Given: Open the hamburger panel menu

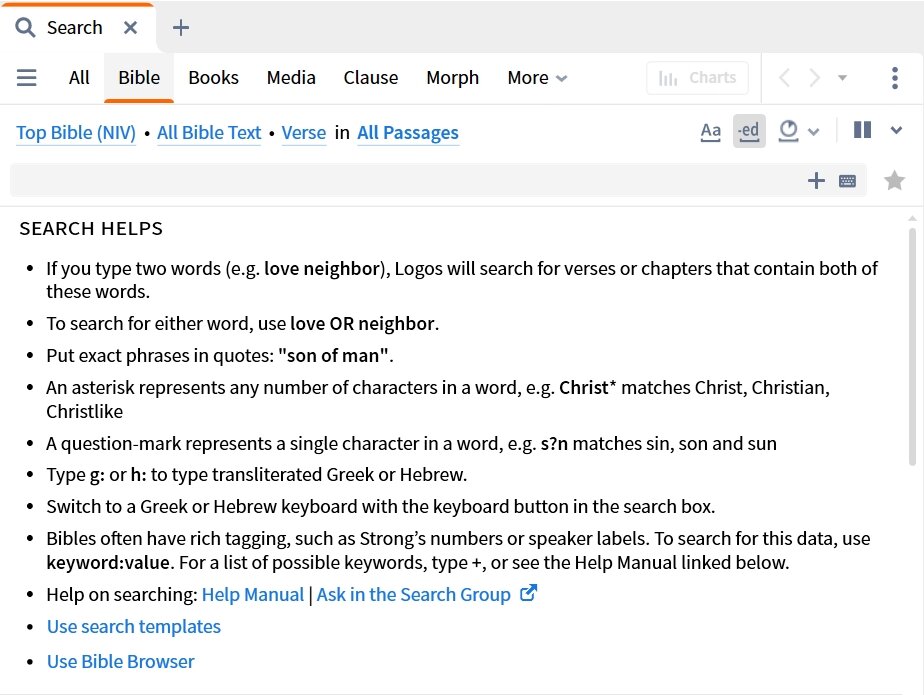Looking at the screenshot, I should coord(27,78).
